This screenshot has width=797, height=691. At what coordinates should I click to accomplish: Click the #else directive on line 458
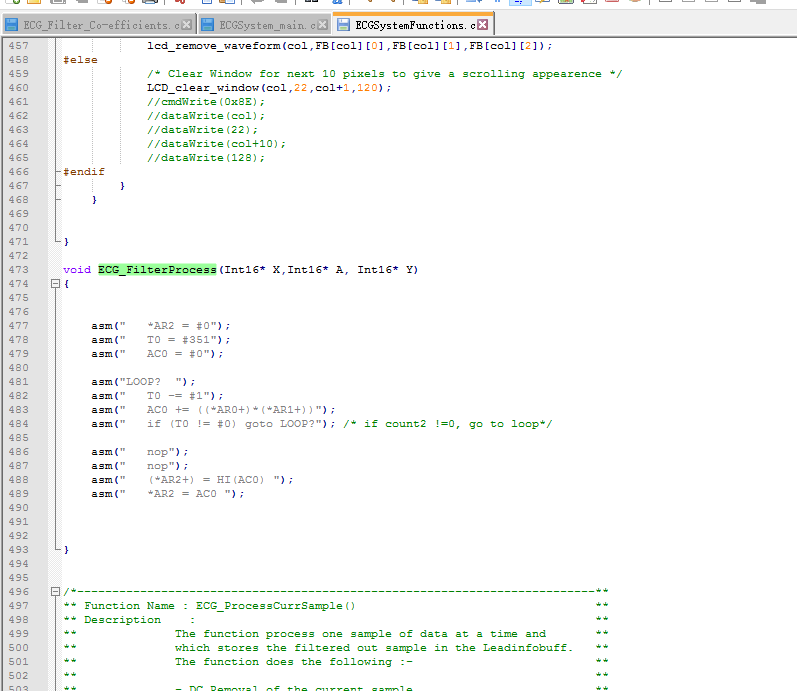(80, 59)
